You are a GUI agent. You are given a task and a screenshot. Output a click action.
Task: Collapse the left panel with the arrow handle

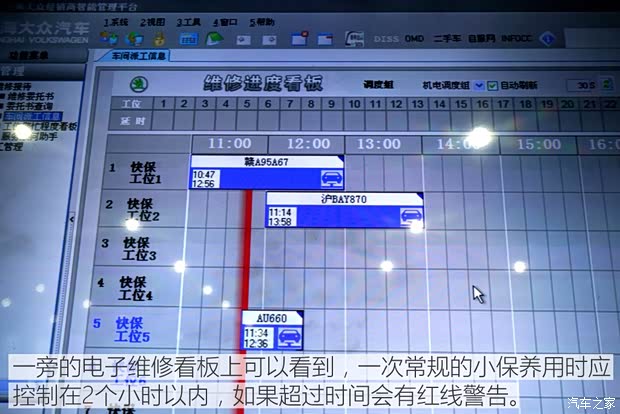point(72,219)
